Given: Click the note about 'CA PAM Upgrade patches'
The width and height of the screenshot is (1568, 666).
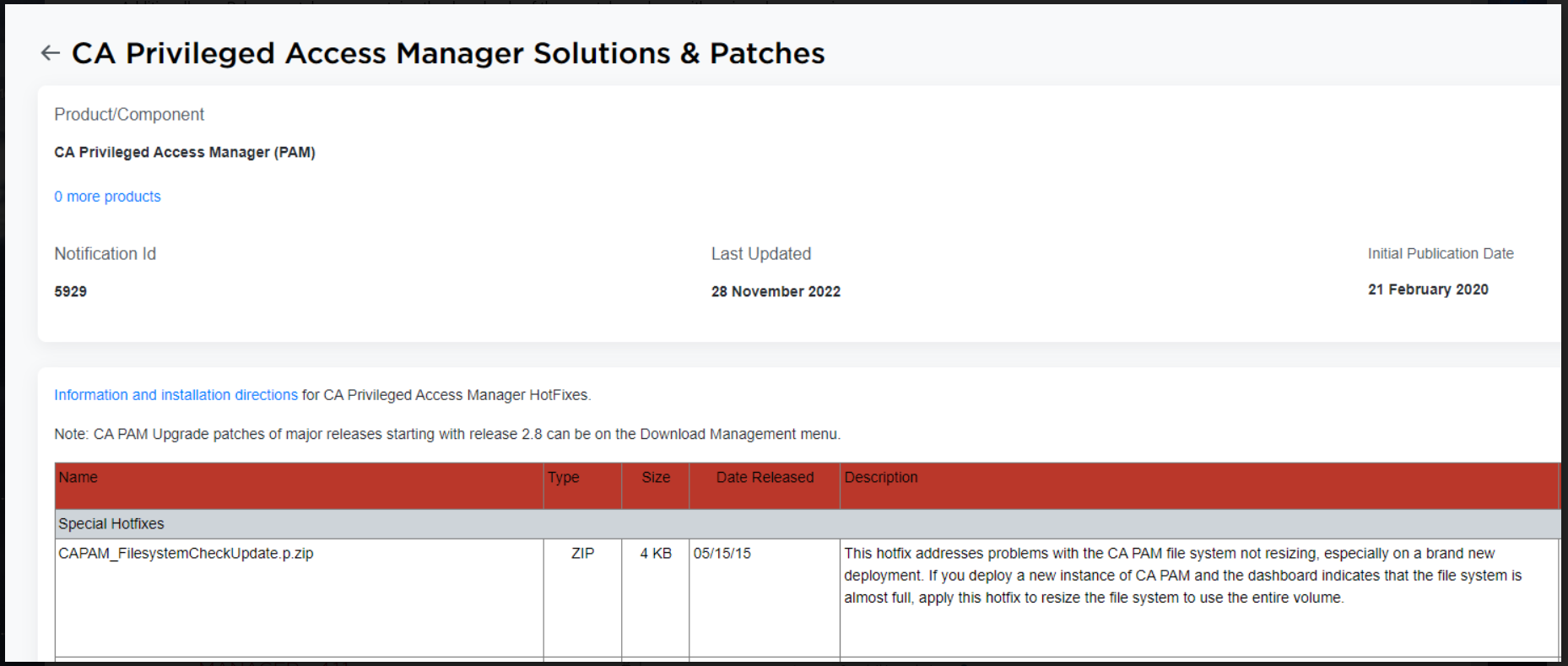Looking at the screenshot, I should coord(447,435).
